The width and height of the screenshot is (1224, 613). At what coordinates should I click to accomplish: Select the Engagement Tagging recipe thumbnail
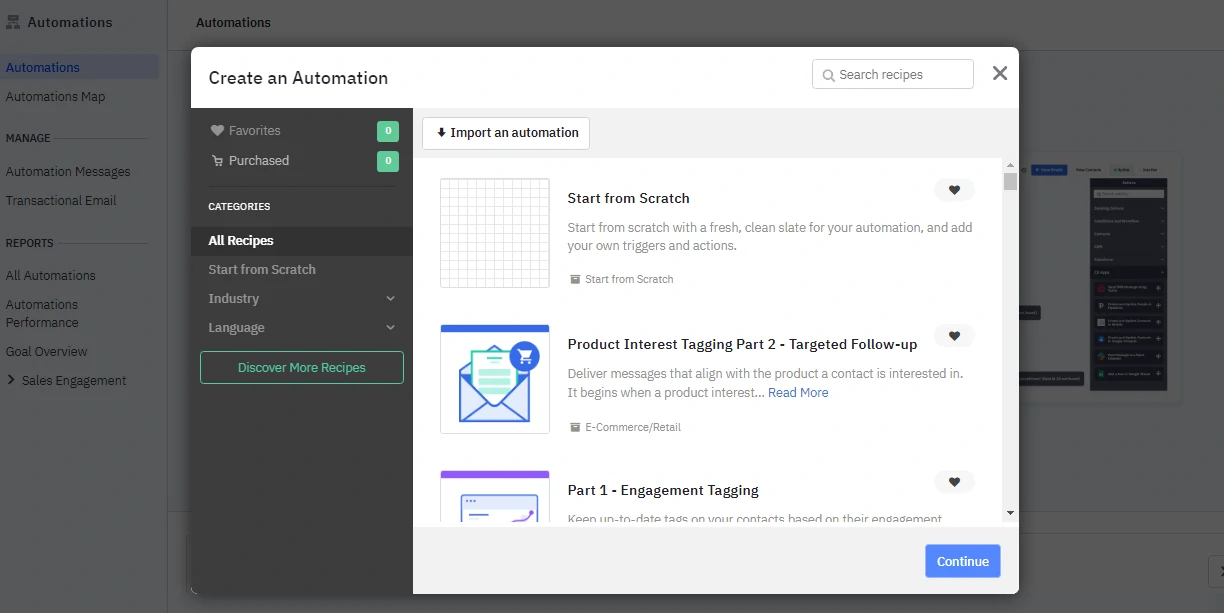pyautogui.click(x=495, y=498)
